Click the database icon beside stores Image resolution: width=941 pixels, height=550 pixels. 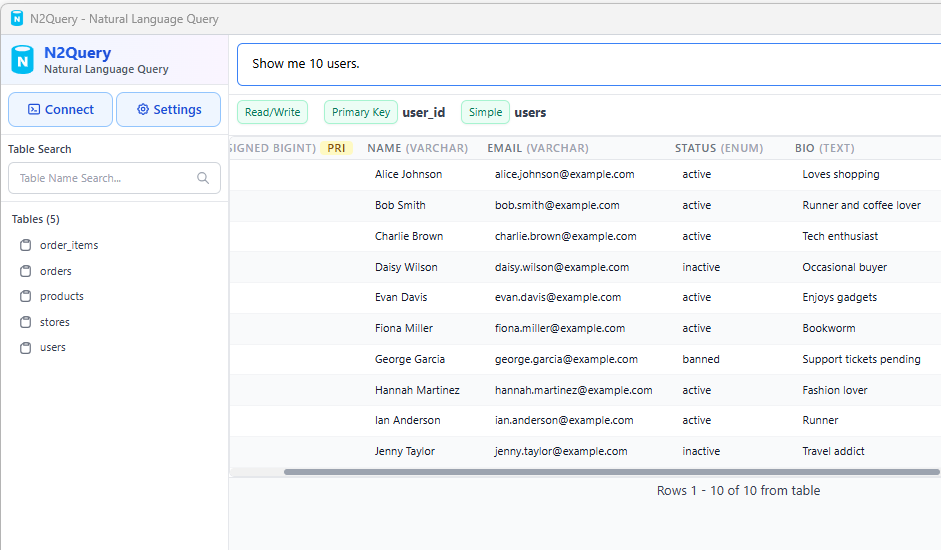pyautogui.click(x=25, y=322)
